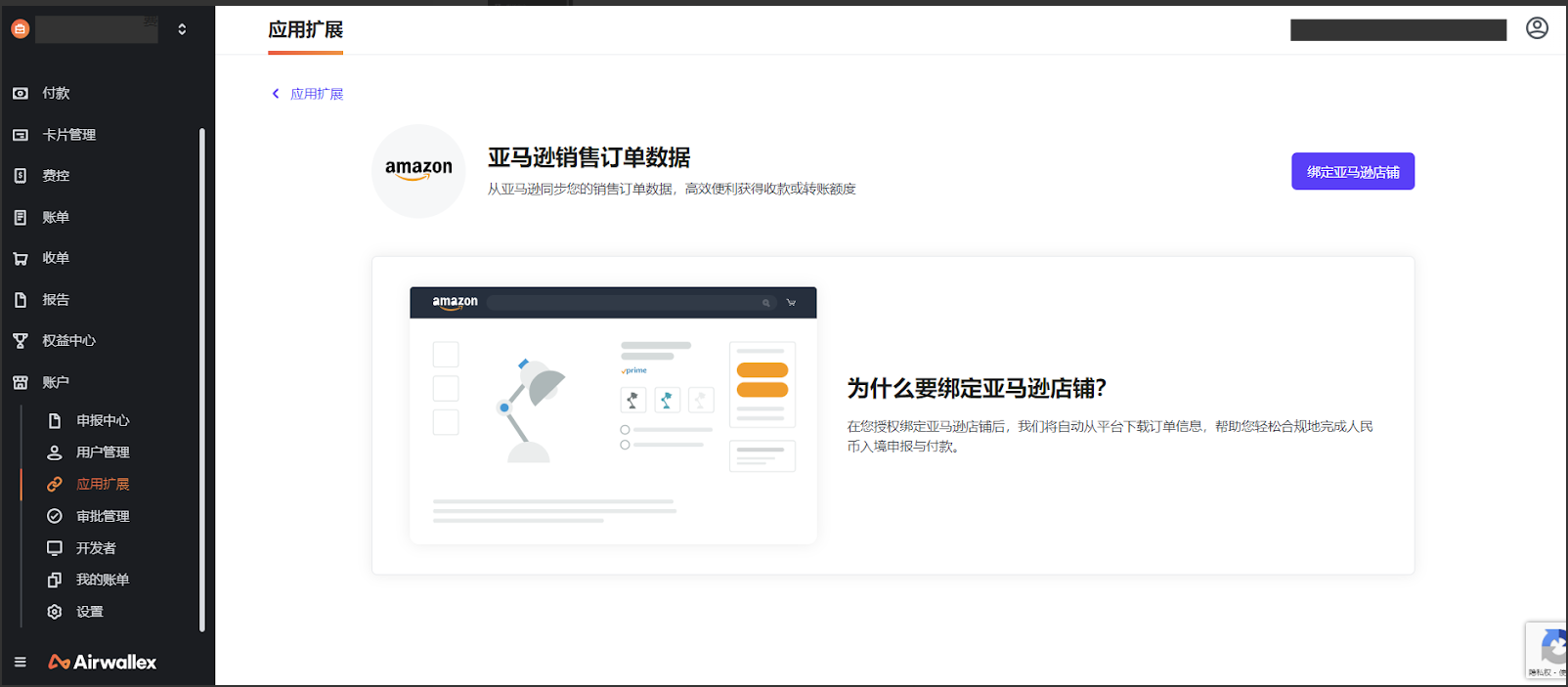
Task: Open 设置 submenu item
Action: point(90,612)
